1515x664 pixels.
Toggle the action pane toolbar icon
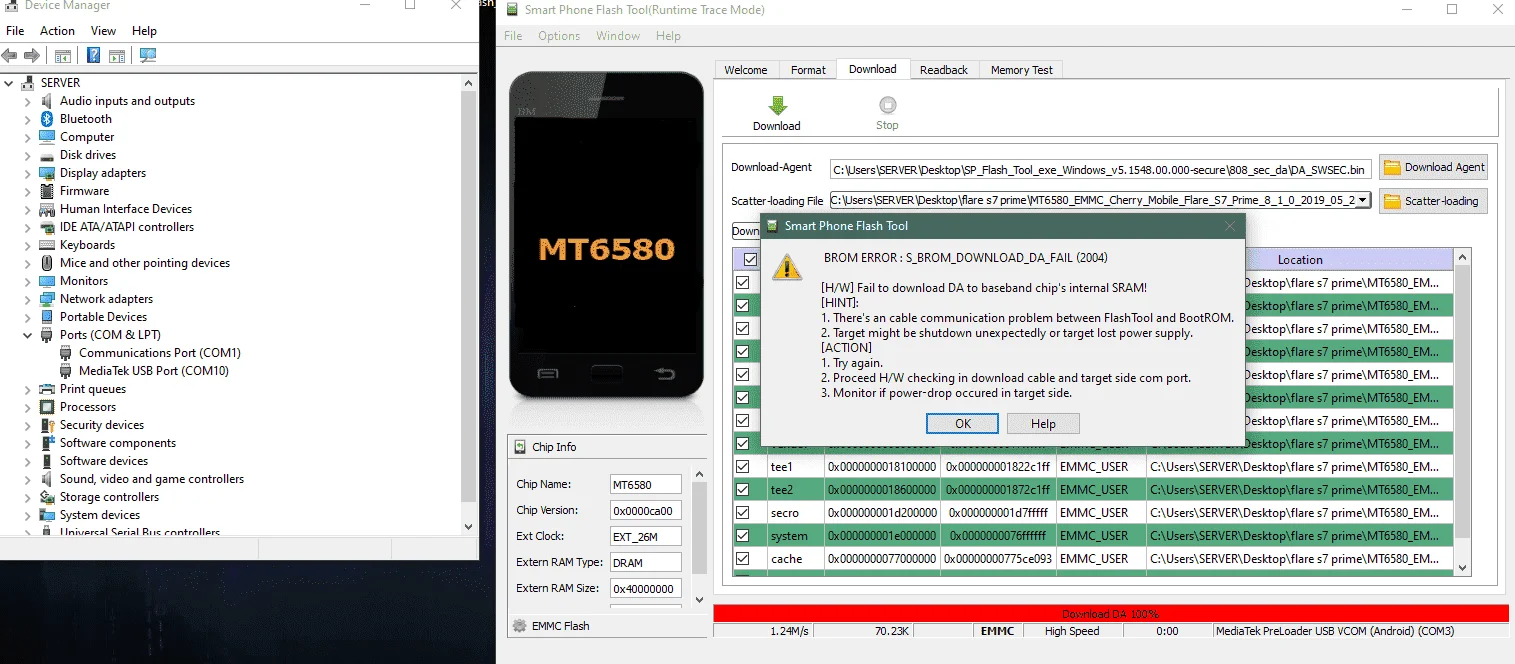pos(117,56)
